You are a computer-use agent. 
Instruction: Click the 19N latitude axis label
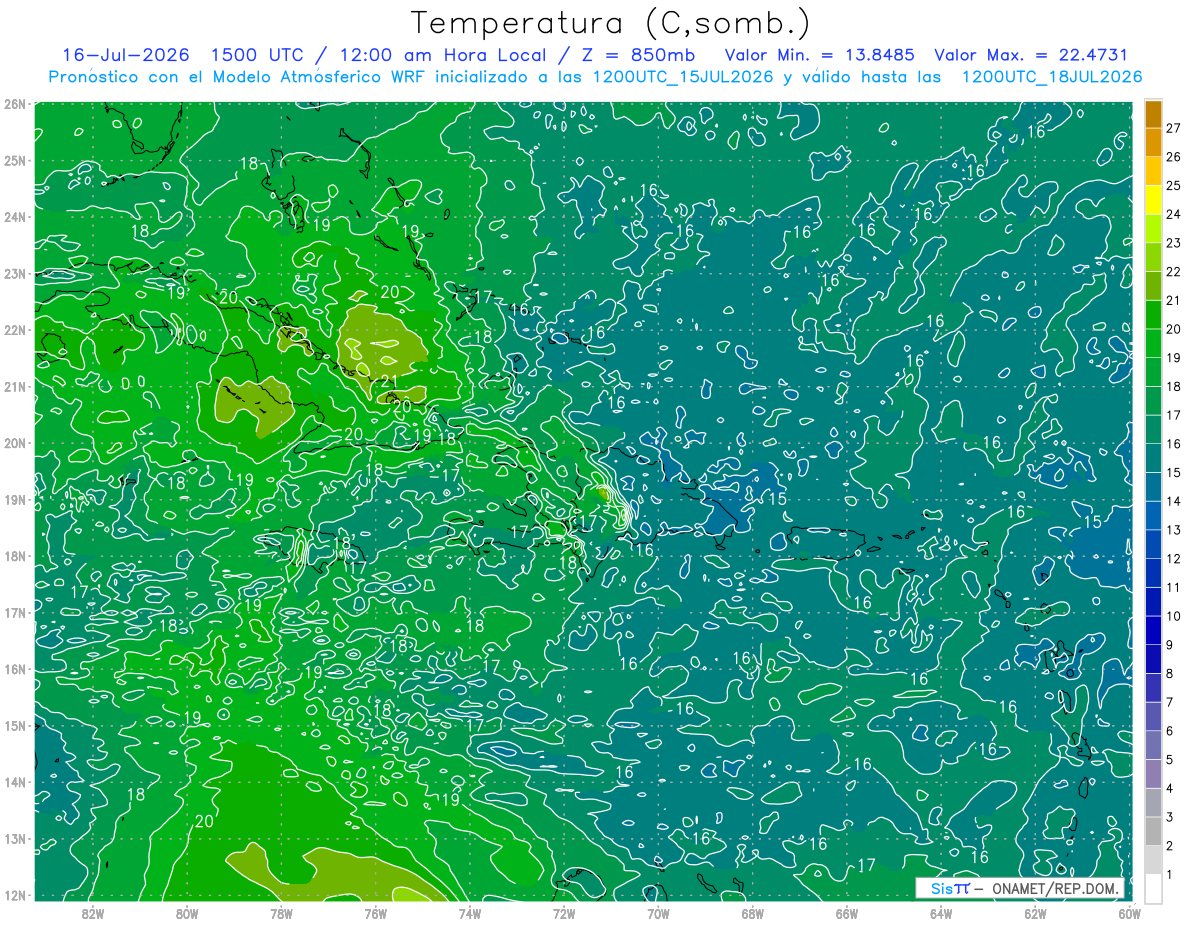coord(15,500)
